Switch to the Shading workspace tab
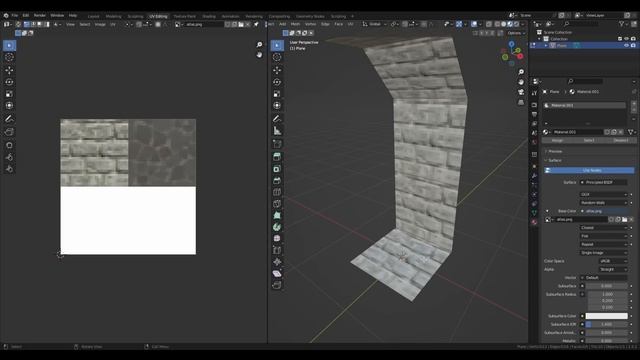Screen dimensions: 640x360 (x=209, y=16)
